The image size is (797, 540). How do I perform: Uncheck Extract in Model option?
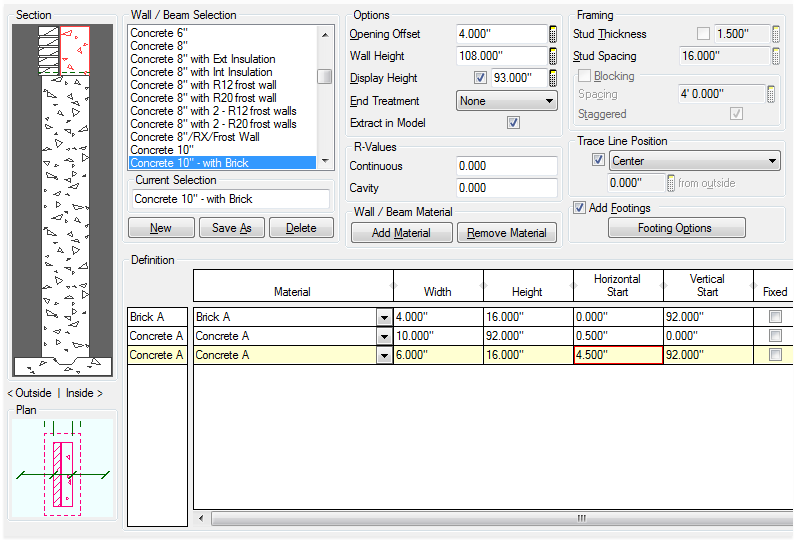[x=513, y=123]
